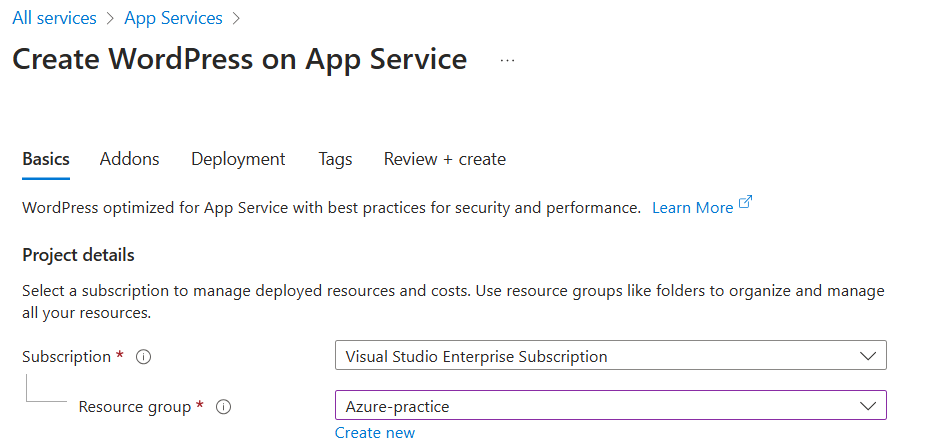Open the Learn More link
Screen dimensions: 934x445
(692, 208)
